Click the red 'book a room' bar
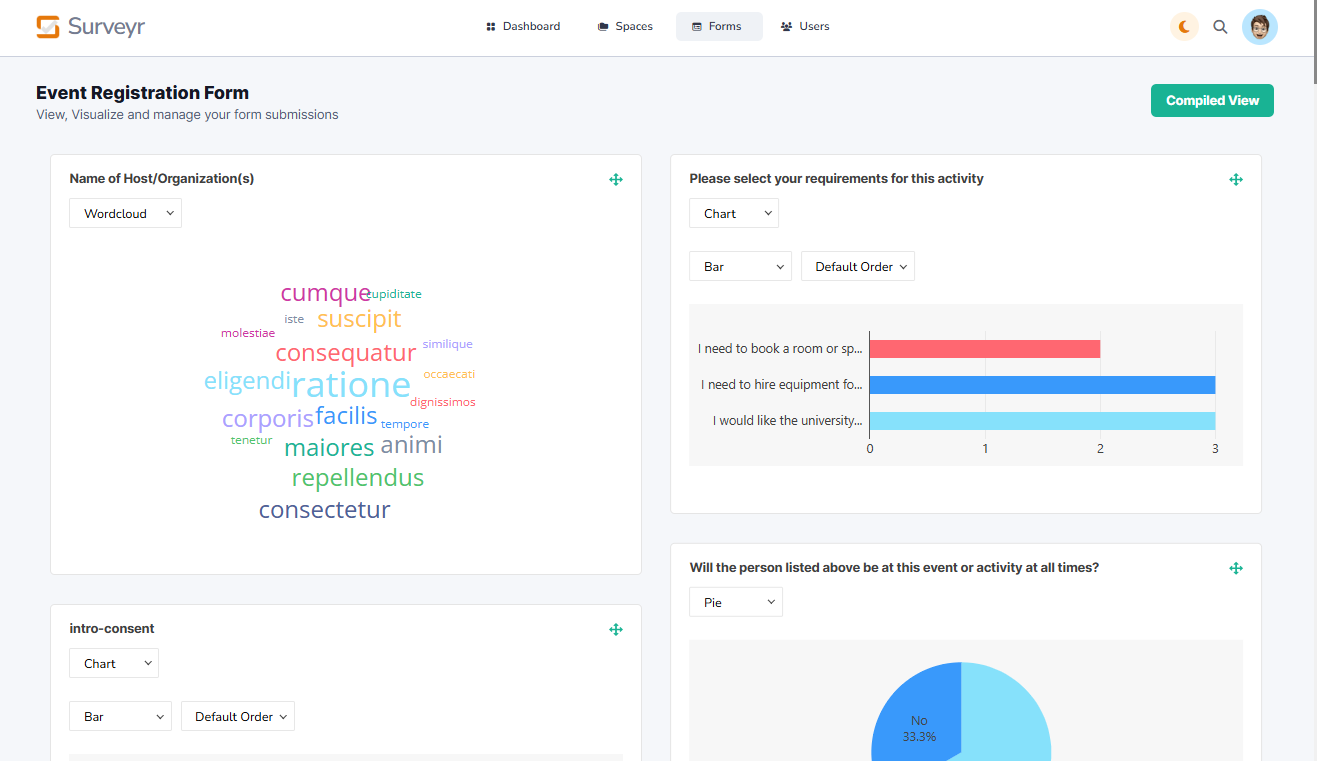This screenshot has height=761, width=1317. point(985,349)
